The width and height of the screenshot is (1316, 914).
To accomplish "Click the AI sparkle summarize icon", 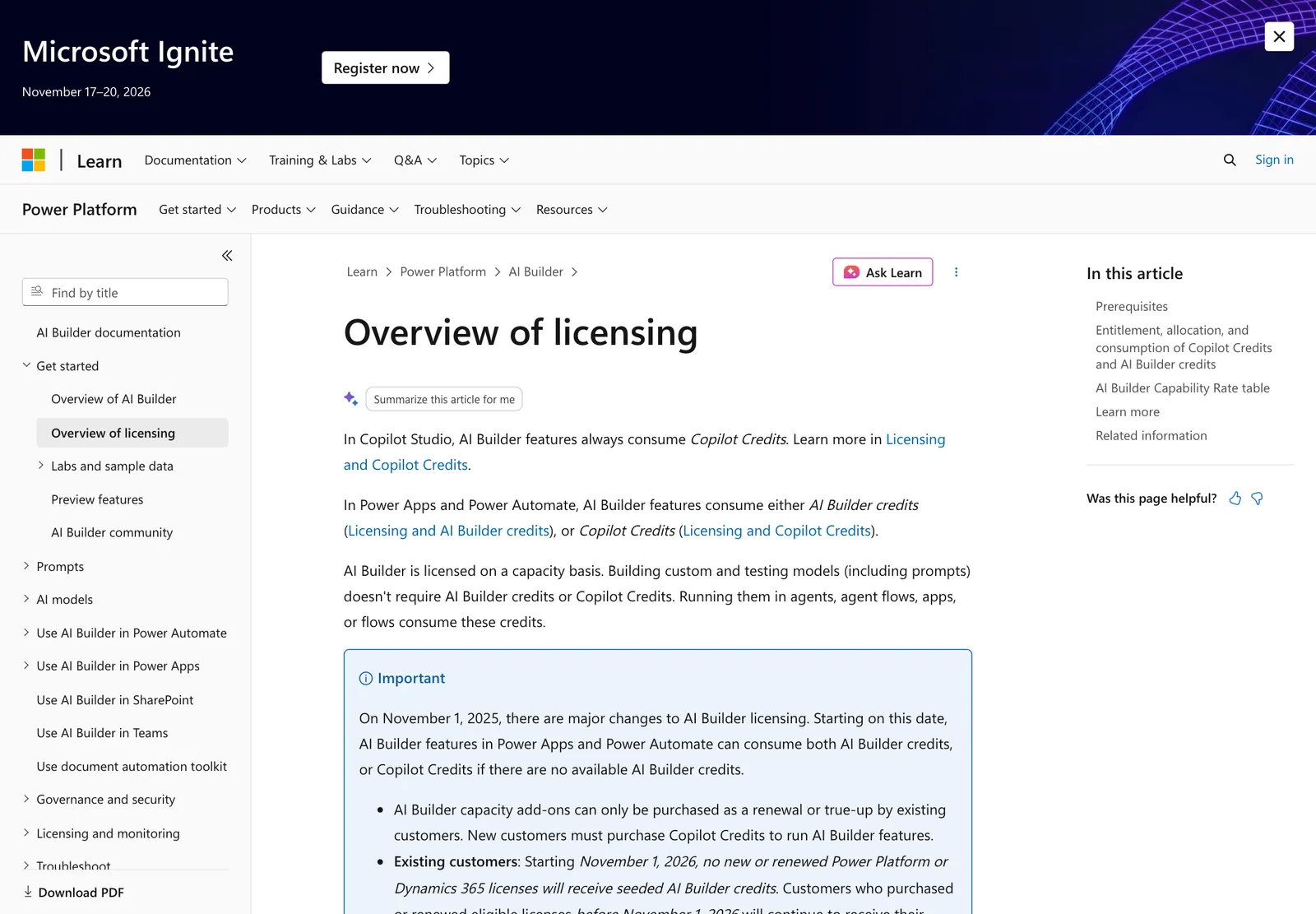I will point(351,399).
